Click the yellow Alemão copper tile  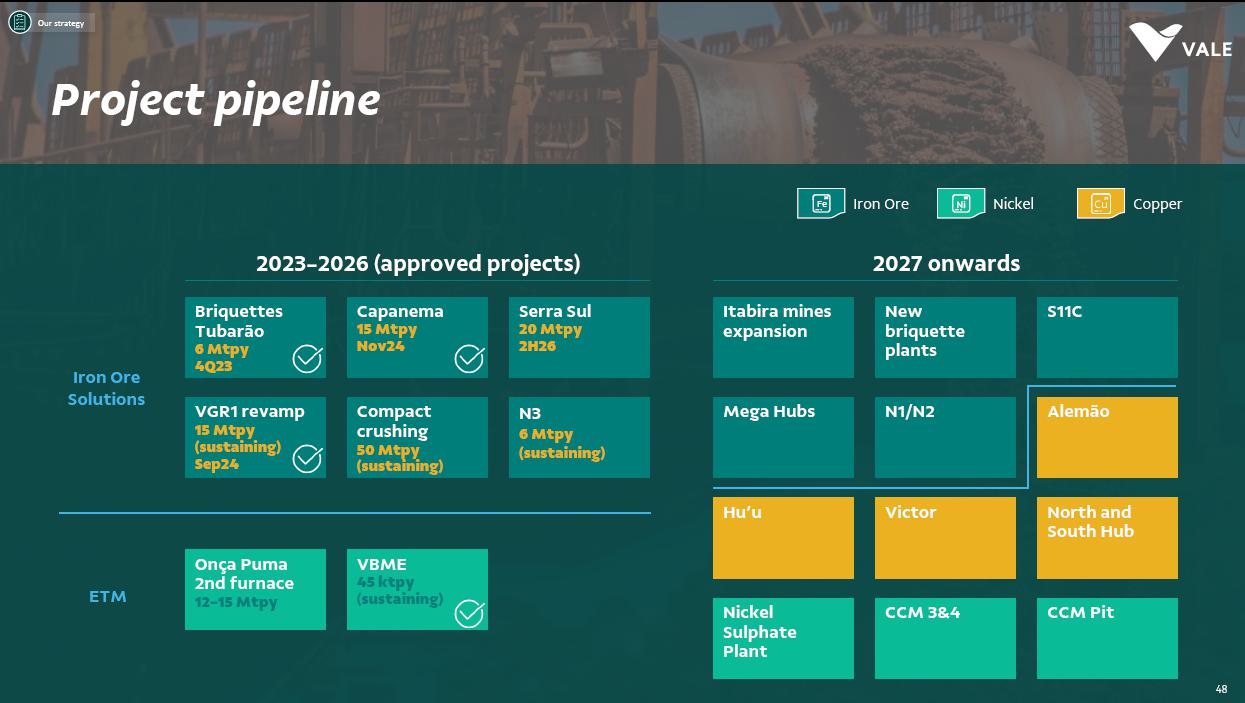click(1107, 437)
